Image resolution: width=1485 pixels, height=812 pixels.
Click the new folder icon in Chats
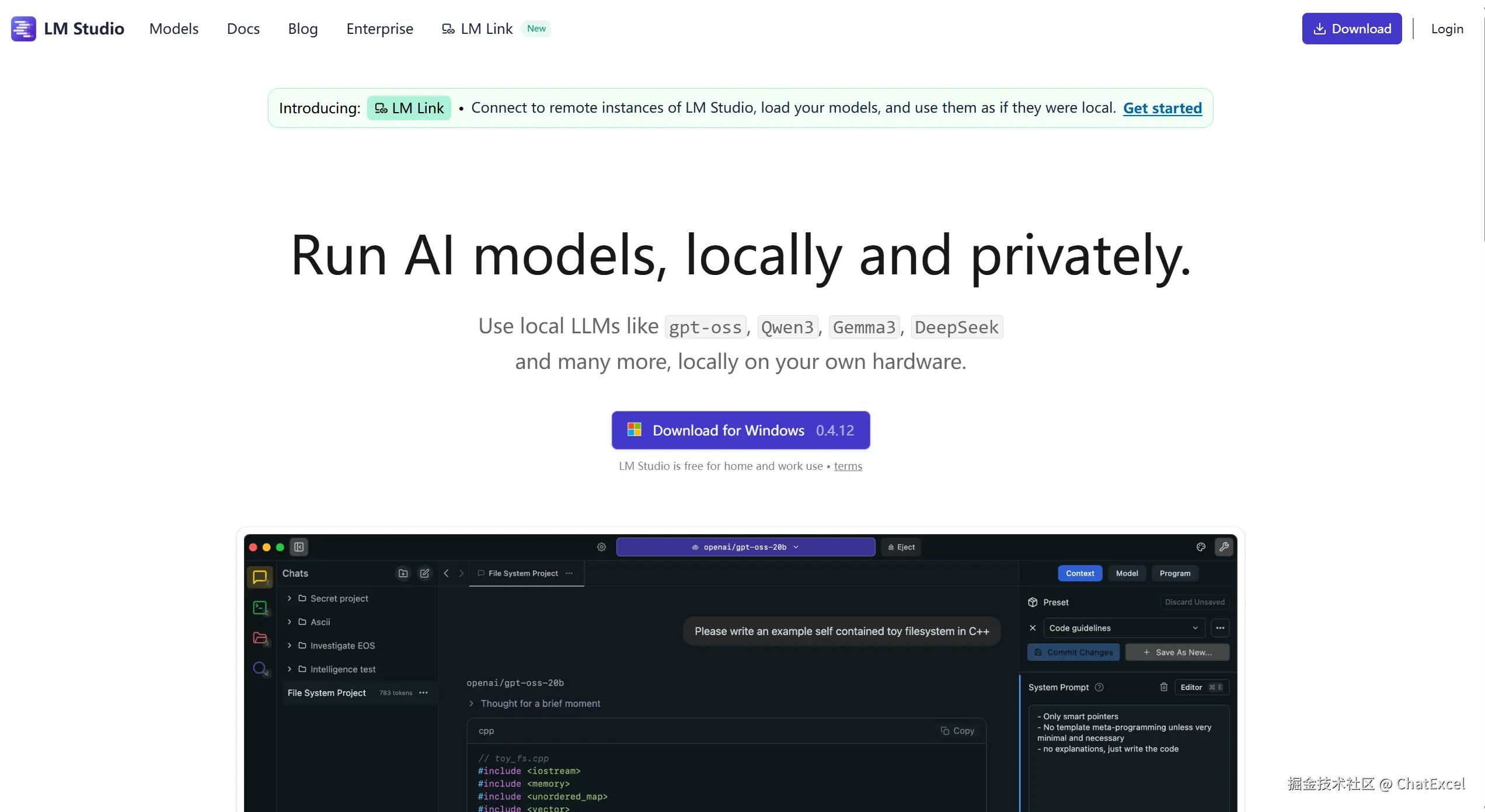(x=403, y=573)
